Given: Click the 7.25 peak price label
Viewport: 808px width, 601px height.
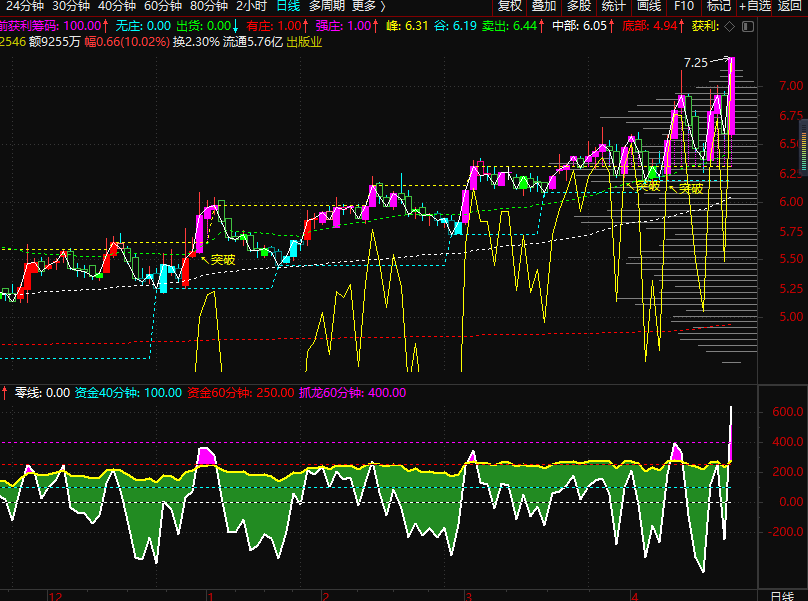Looking at the screenshot, I should 695,63.
